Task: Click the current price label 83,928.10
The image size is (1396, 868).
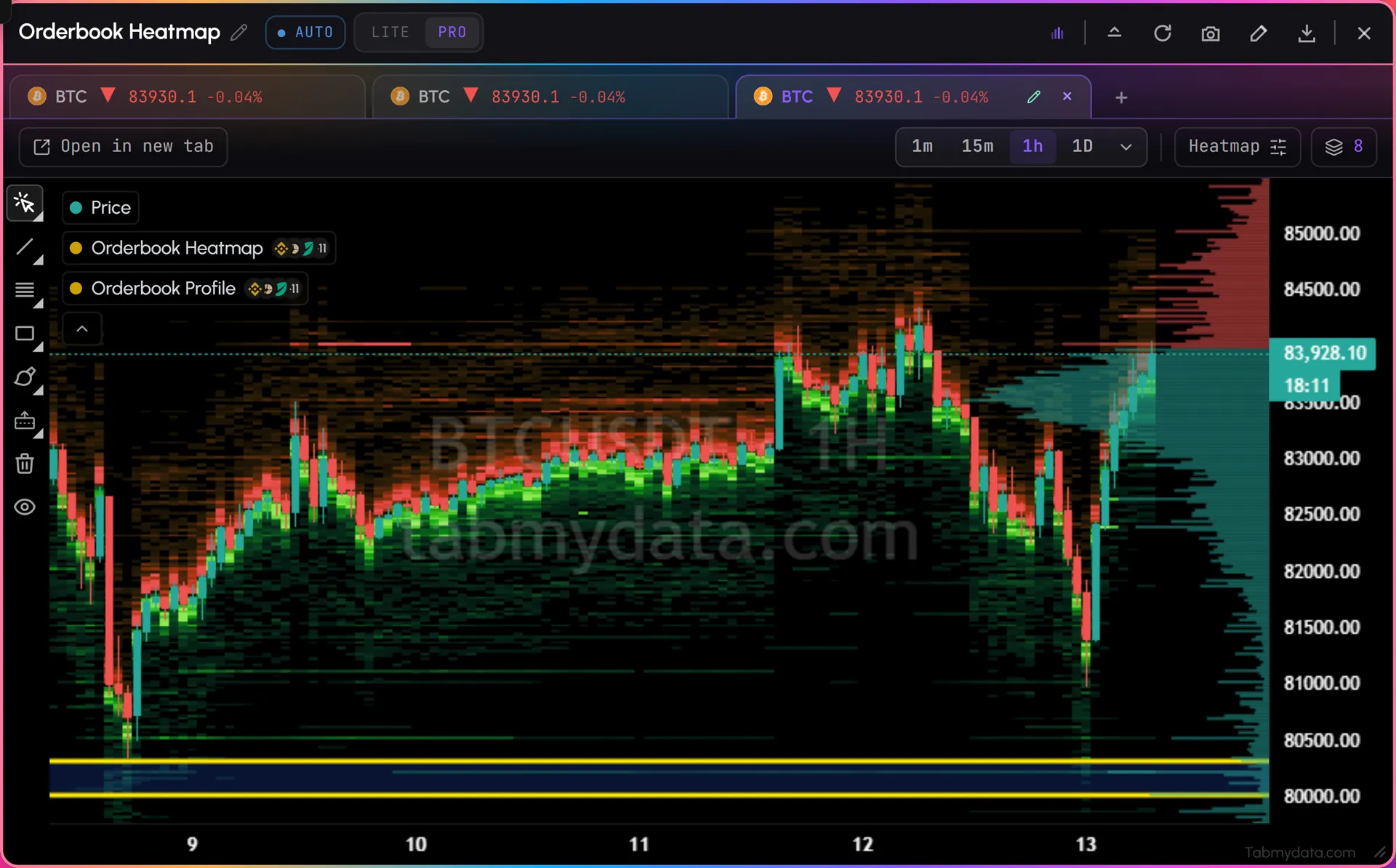Action: tap(1324, 353)
